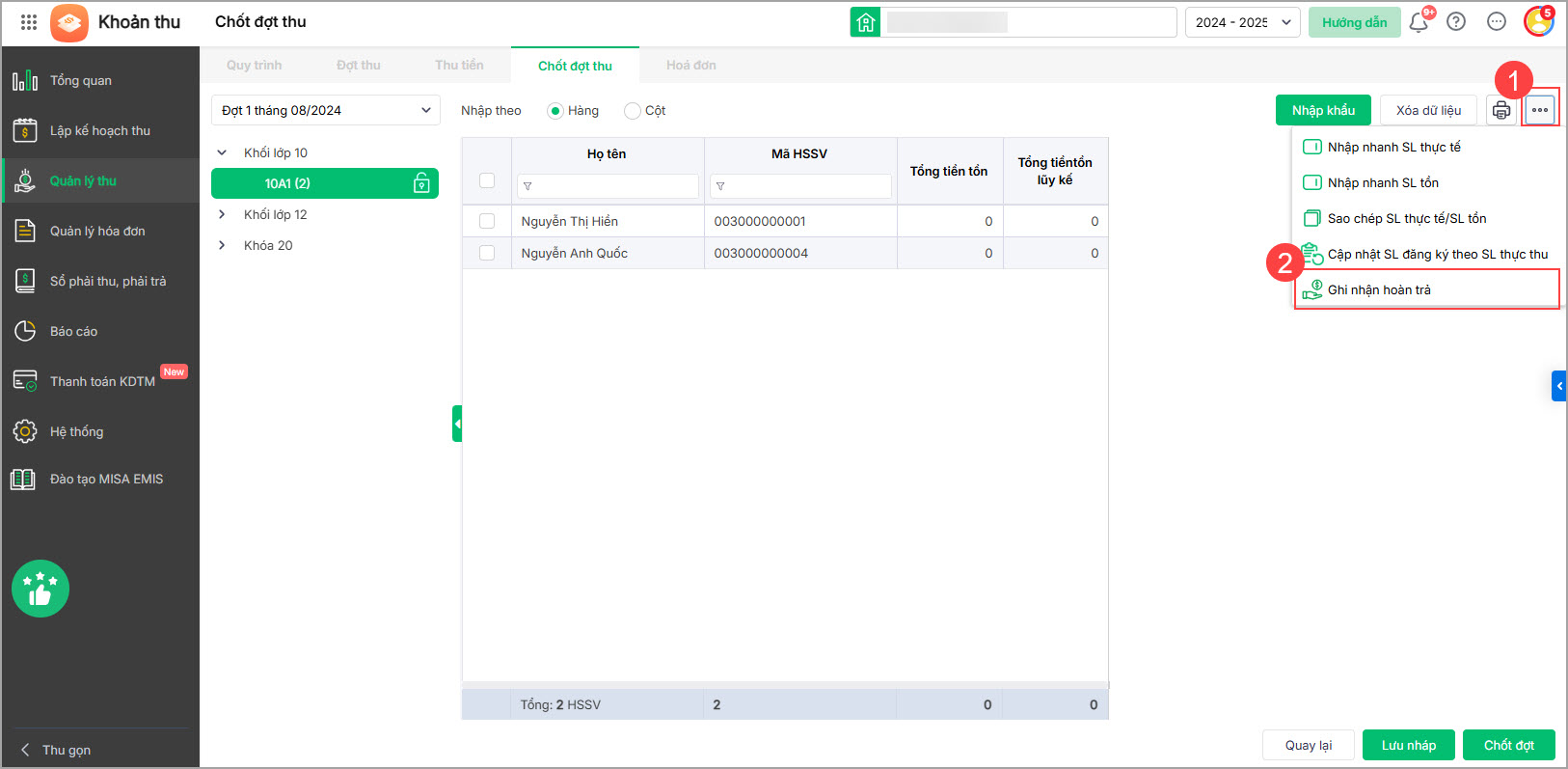Open the three-dot more options button
The height and width of the screenshot is (769, 1568).
coord(1540,110)
